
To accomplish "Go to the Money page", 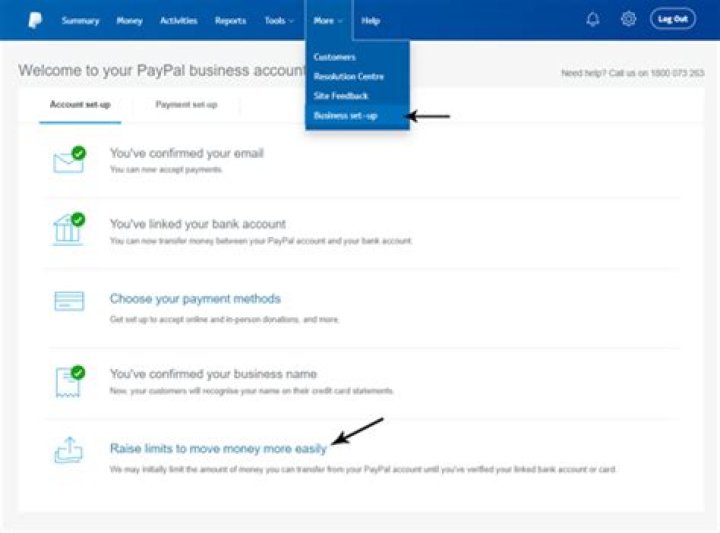I will 129,21.
